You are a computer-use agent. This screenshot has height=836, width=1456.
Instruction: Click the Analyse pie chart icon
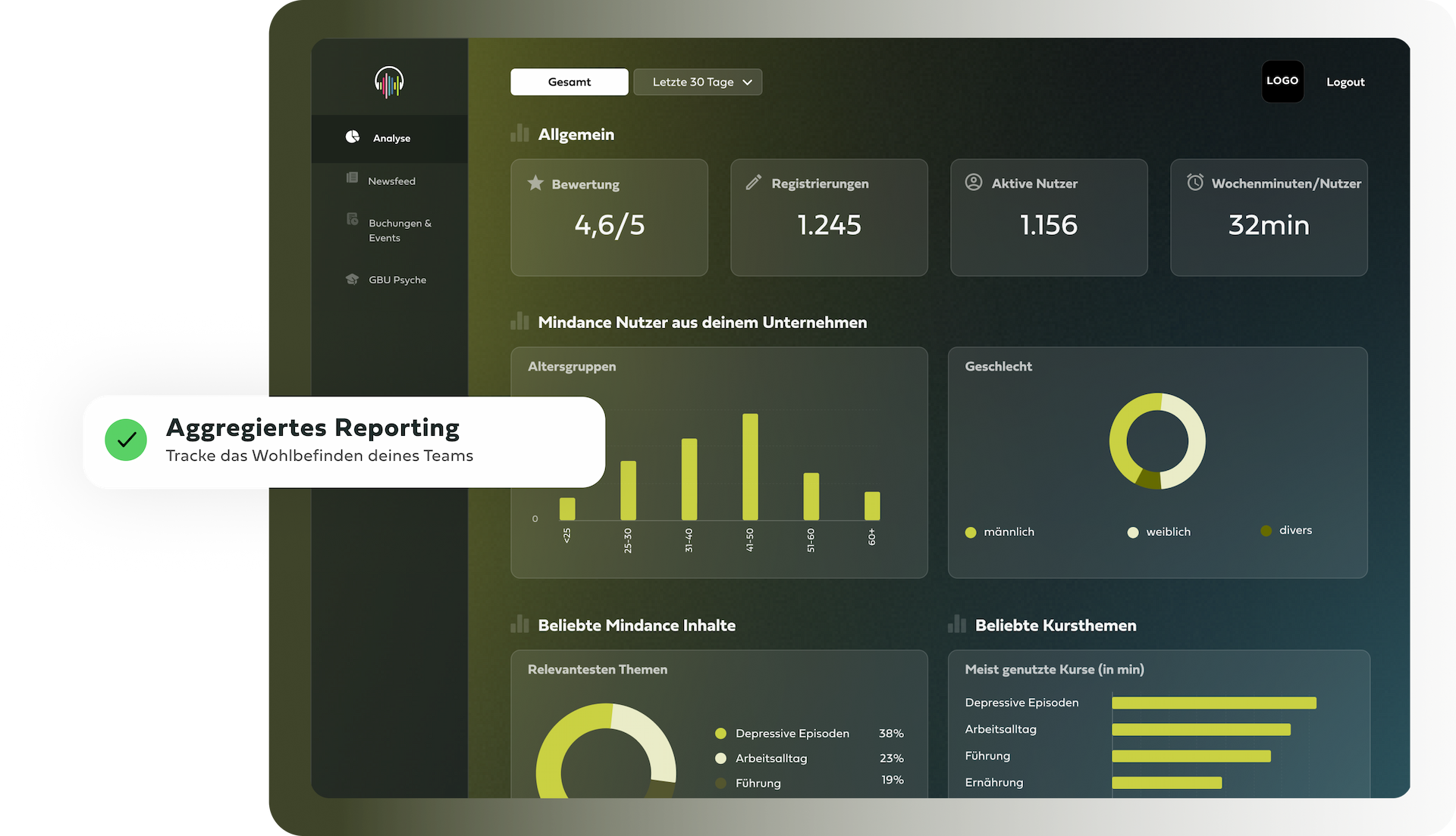tap(353, 136)
